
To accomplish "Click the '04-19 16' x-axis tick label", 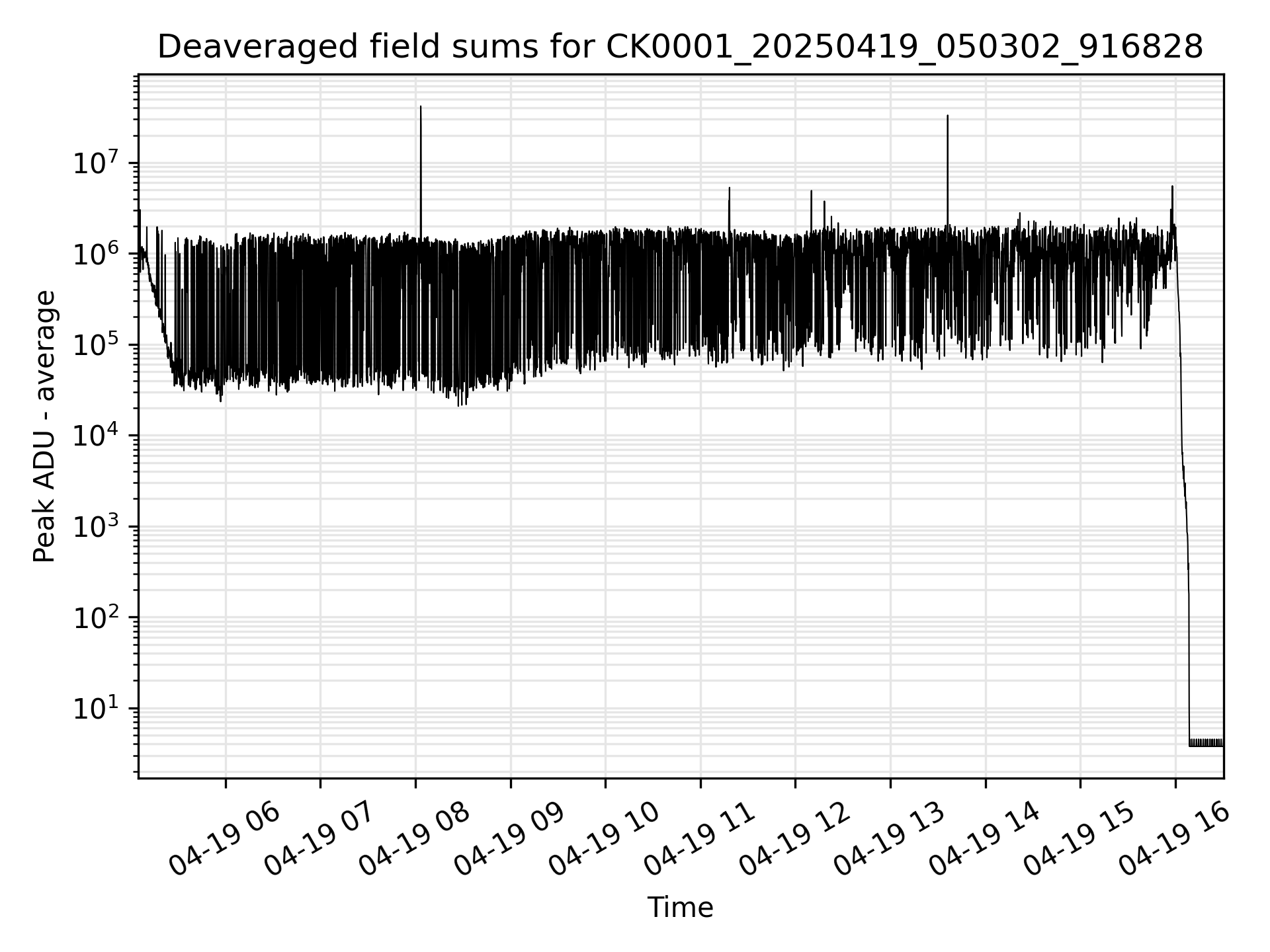I will coord(1176,839).
